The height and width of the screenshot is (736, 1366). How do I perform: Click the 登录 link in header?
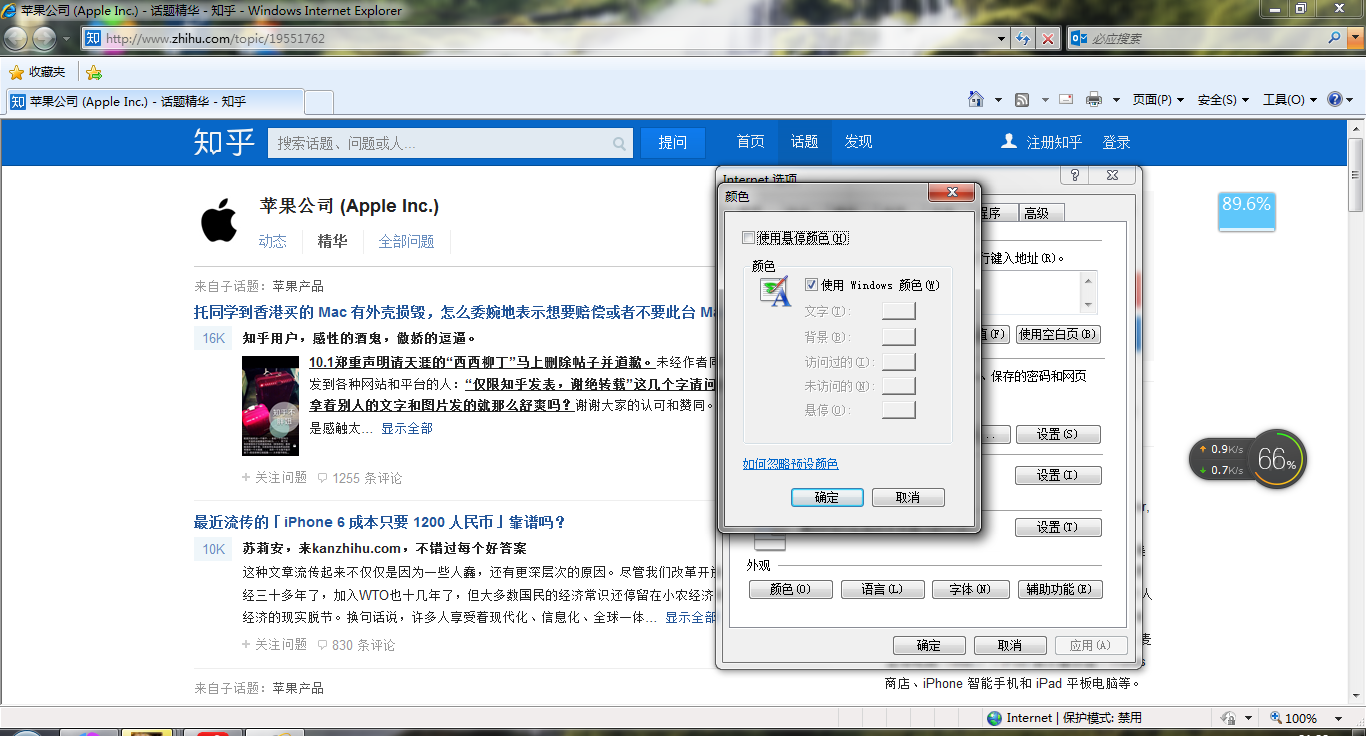tap(1117, 142)
